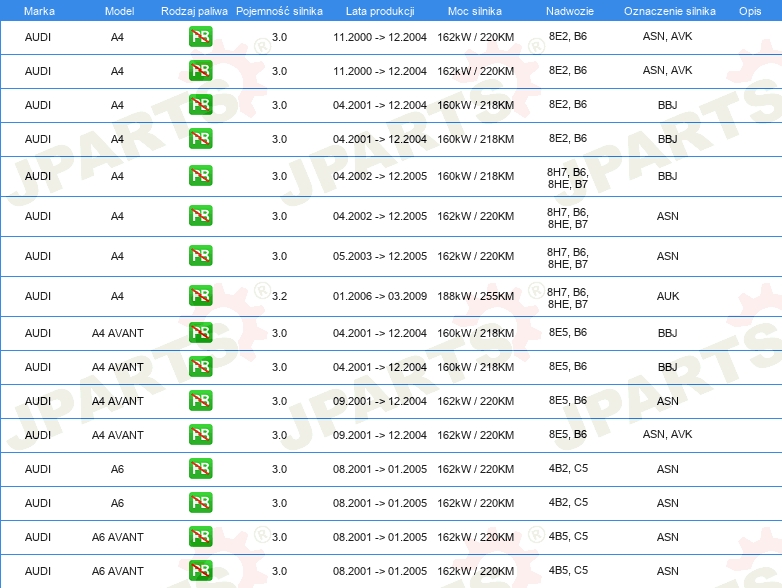Select the ASN-only engine cell in the A4 AVANT rows
The height and width of the screenshot is (588, 782).
pos(668,401)
